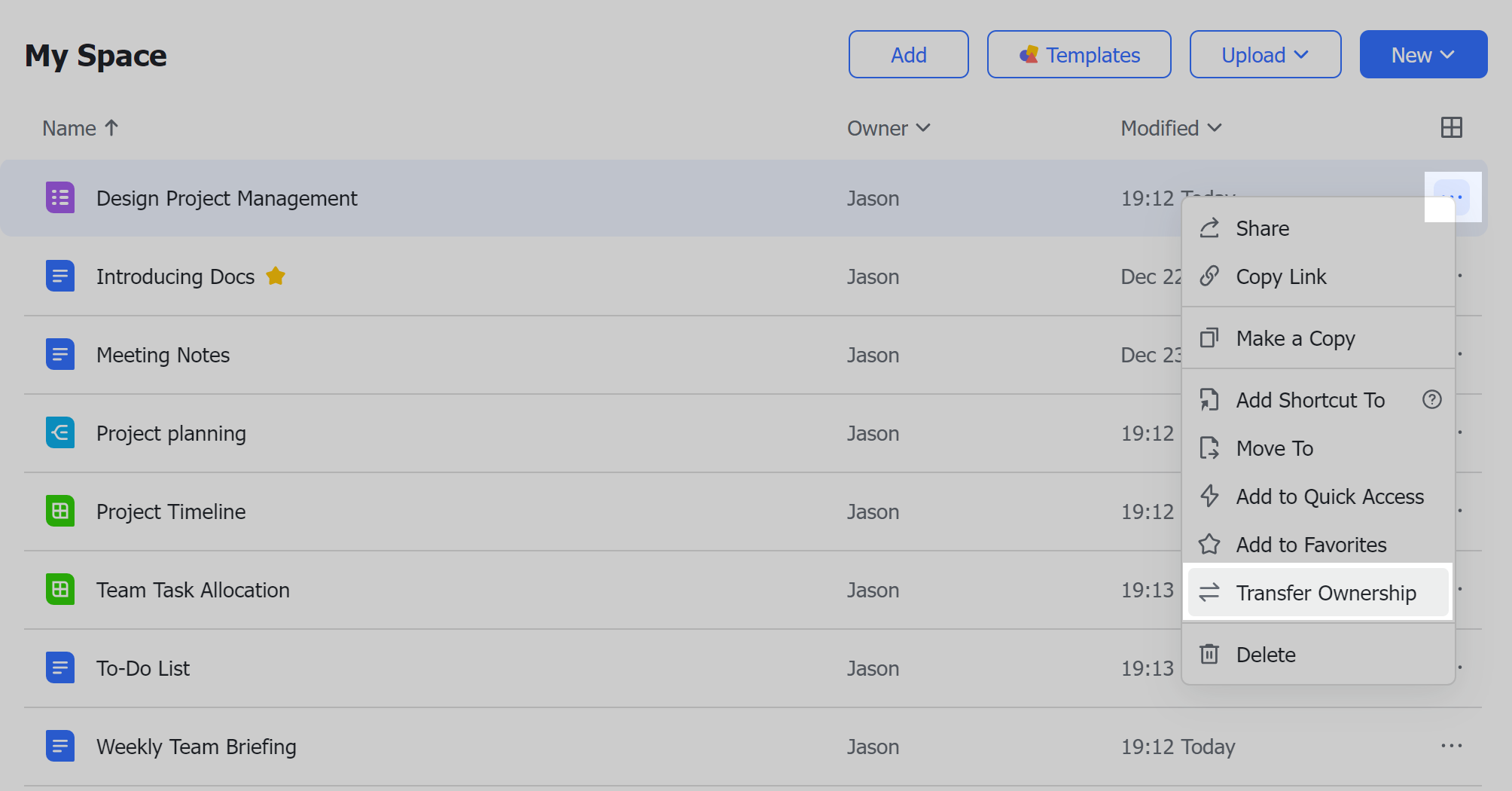This screenshot has width=1512, height=791.
Task: Click the gold star beside Introducing Docs
Action: point(276,276)
